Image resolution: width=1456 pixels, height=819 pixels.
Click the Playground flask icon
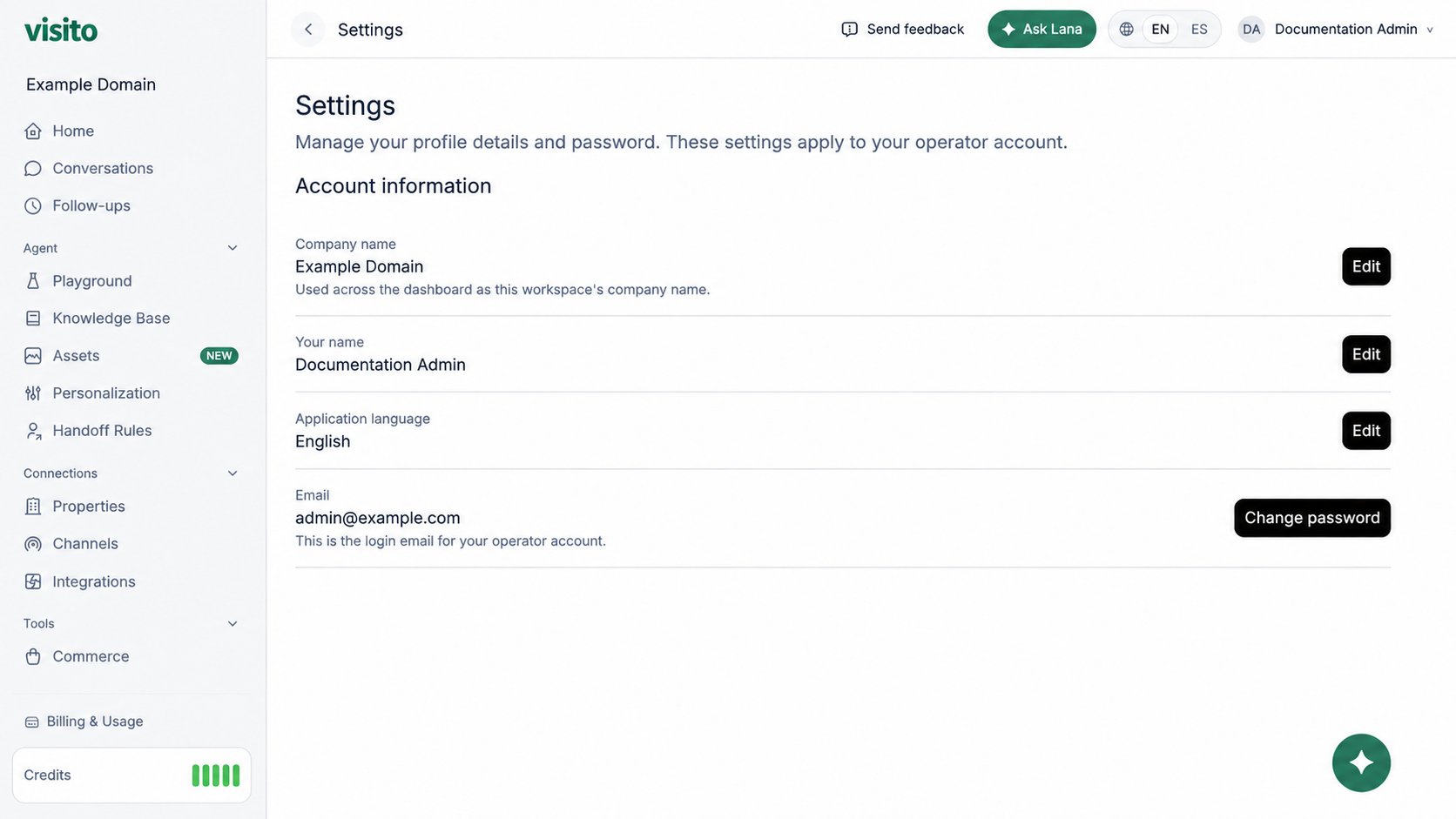33,281
